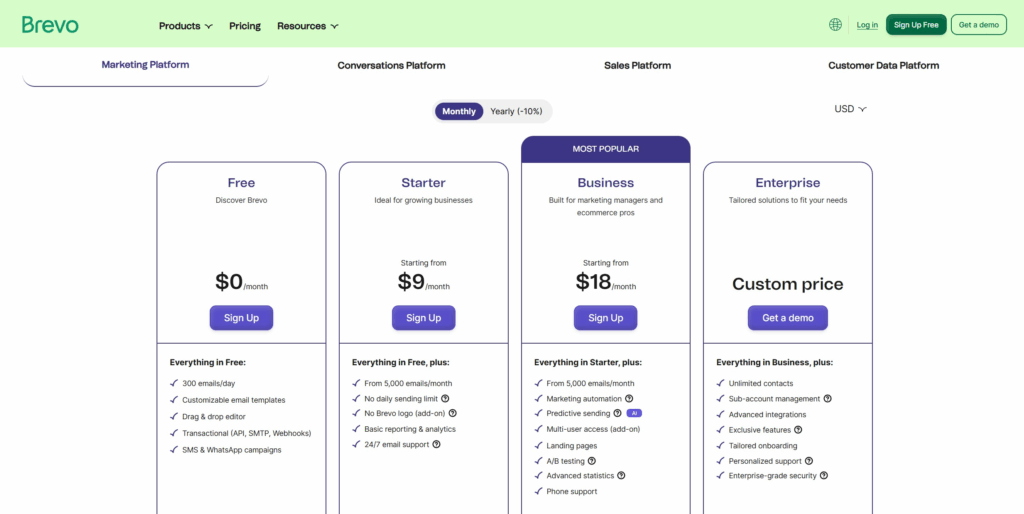Expand the Resources menu
1024x514 pixels.
click(307, 26)
